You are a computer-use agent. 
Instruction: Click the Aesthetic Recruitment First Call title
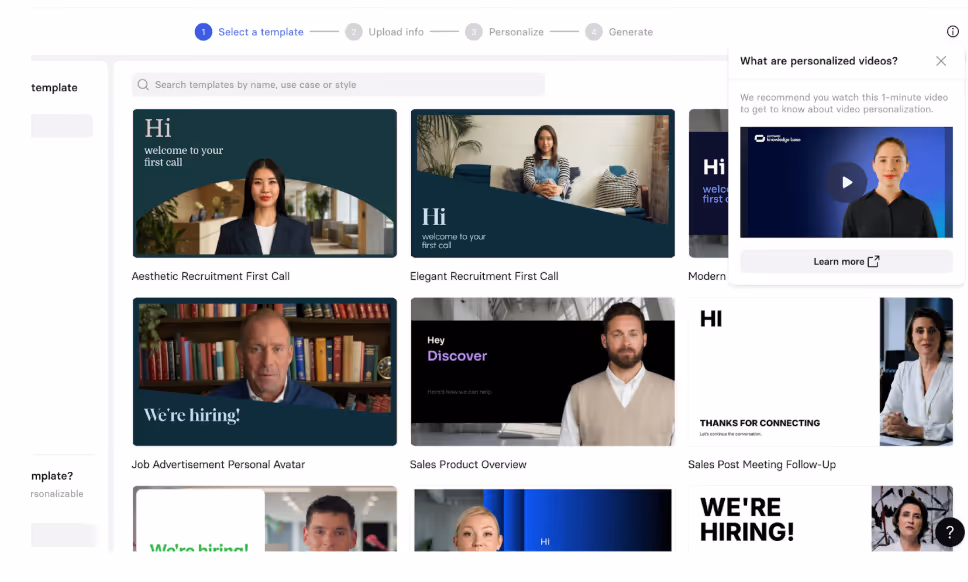coord(211,276)
